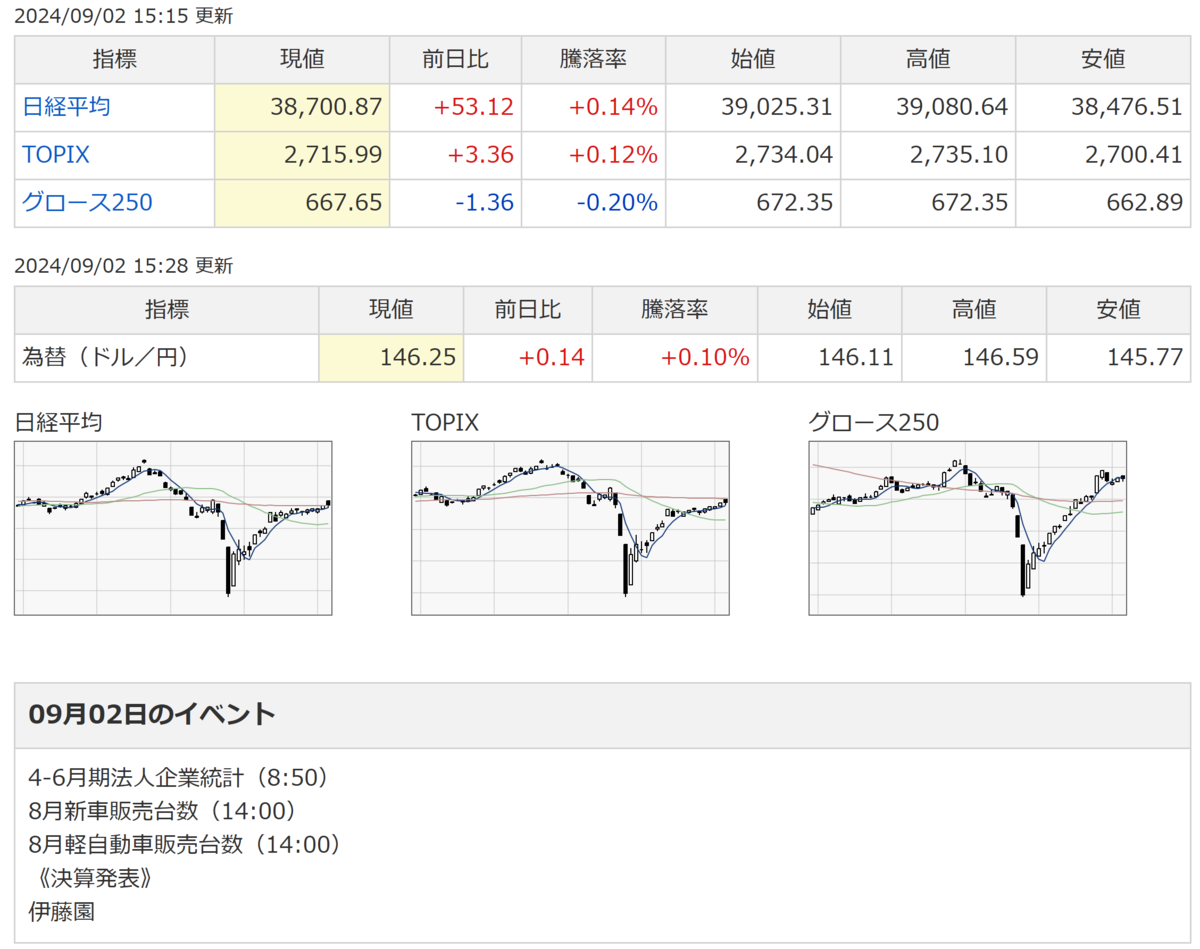The height and width of the screenshot is (949, 1200).
Task: Click the 2024/09/02 15:15 更新 timestamp
Action: coord(124,16)
